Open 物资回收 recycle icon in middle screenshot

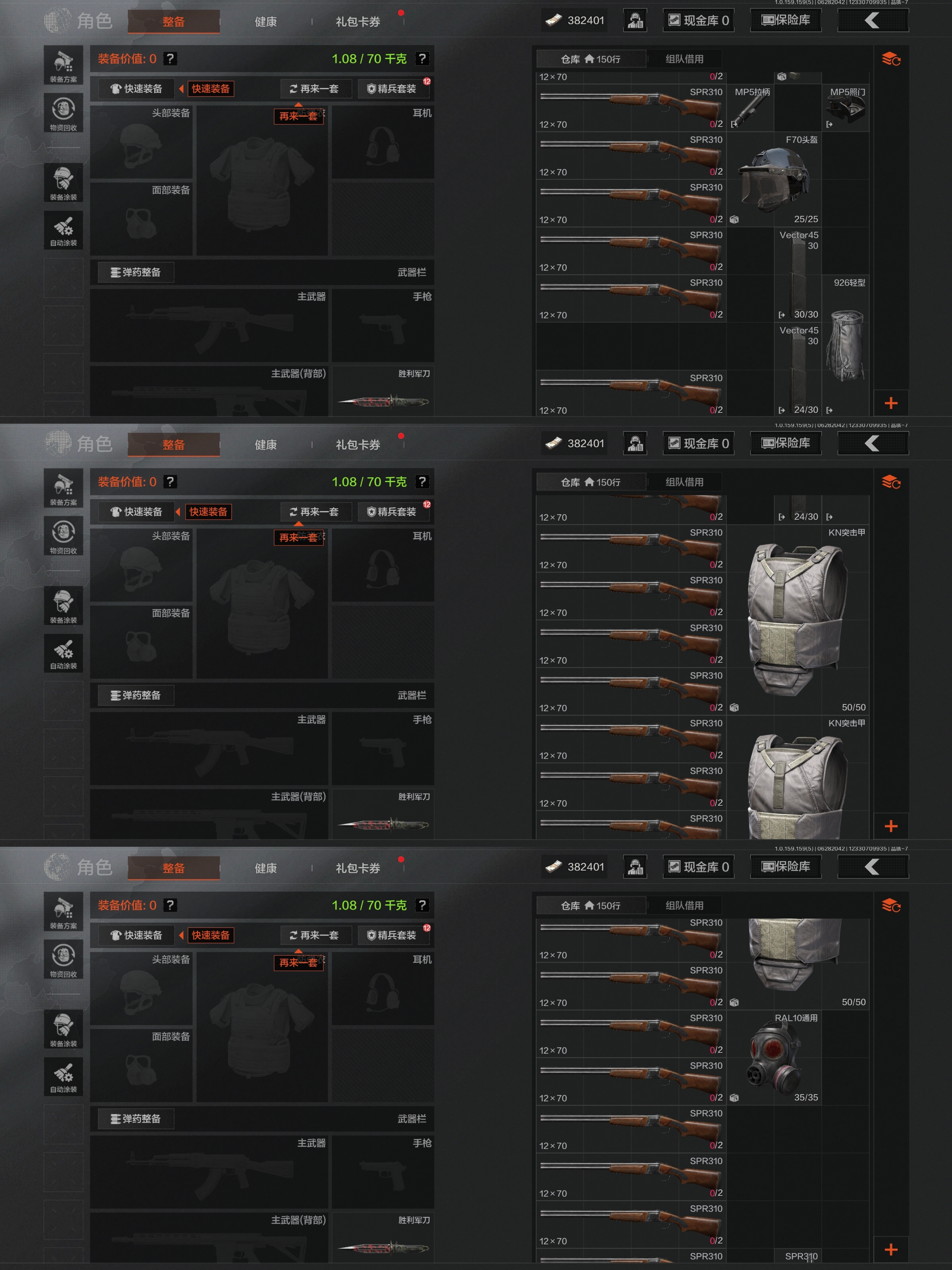(x=63, y=536)
